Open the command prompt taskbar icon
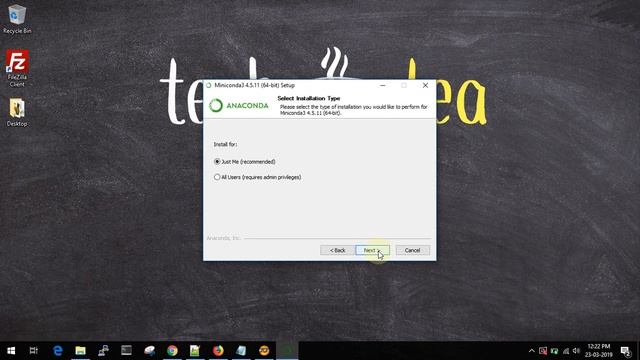 126,351
